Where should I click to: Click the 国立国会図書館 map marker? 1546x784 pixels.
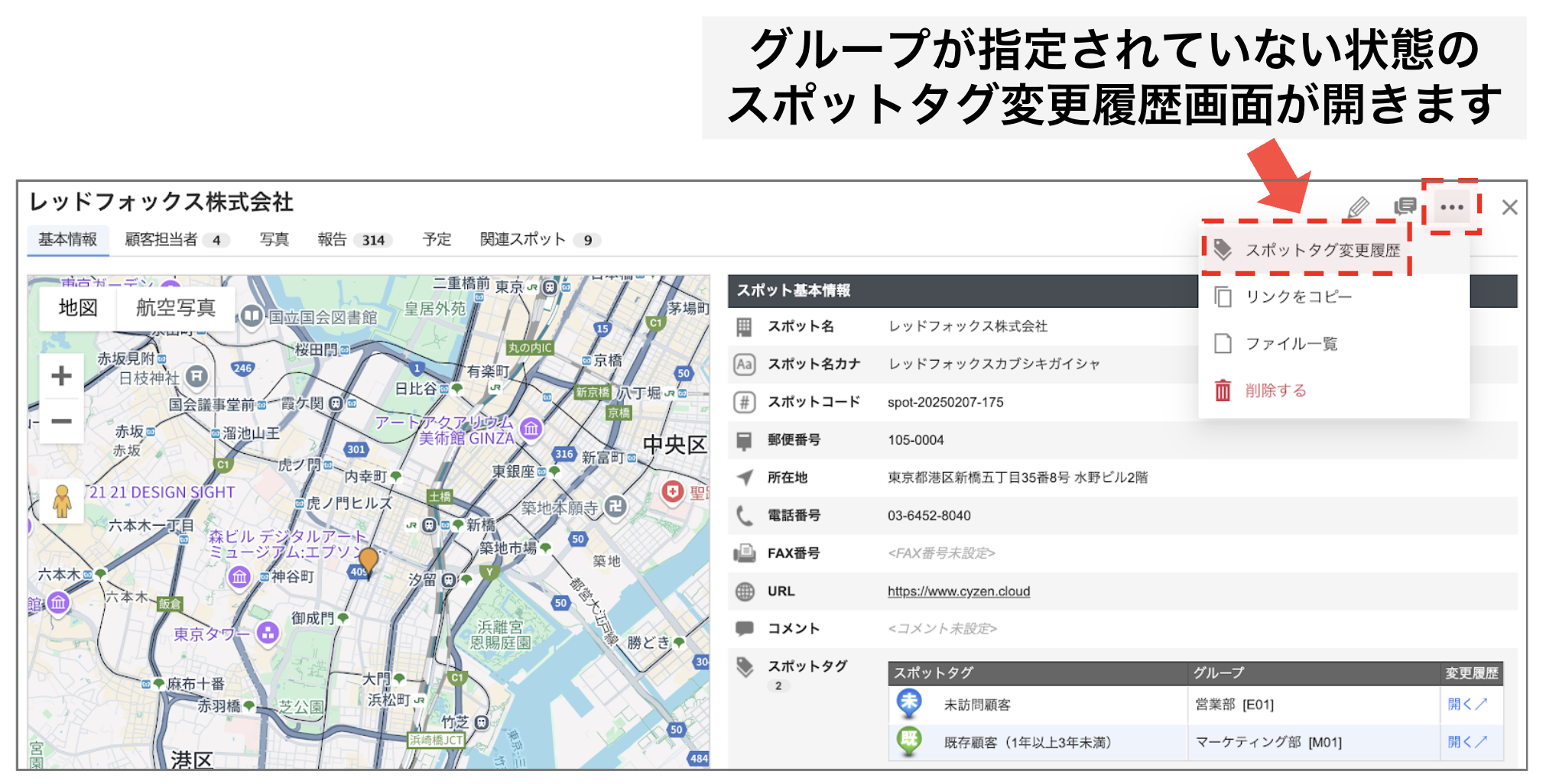pyautogui.click(x=252, y=316)
